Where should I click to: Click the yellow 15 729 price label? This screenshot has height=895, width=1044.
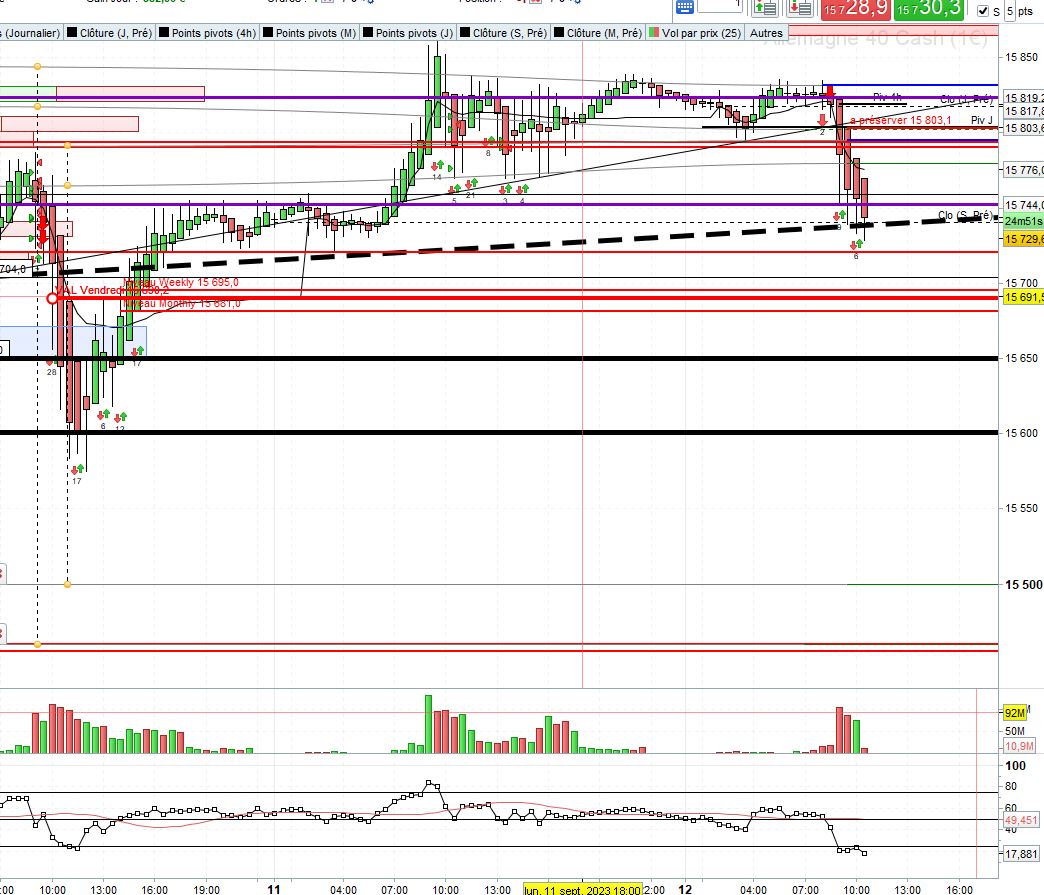(1023, 239)
